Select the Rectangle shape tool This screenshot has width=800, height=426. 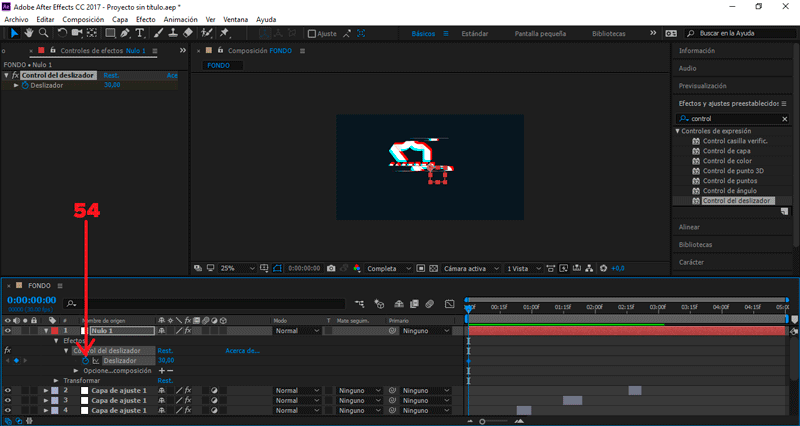(110, 33)
